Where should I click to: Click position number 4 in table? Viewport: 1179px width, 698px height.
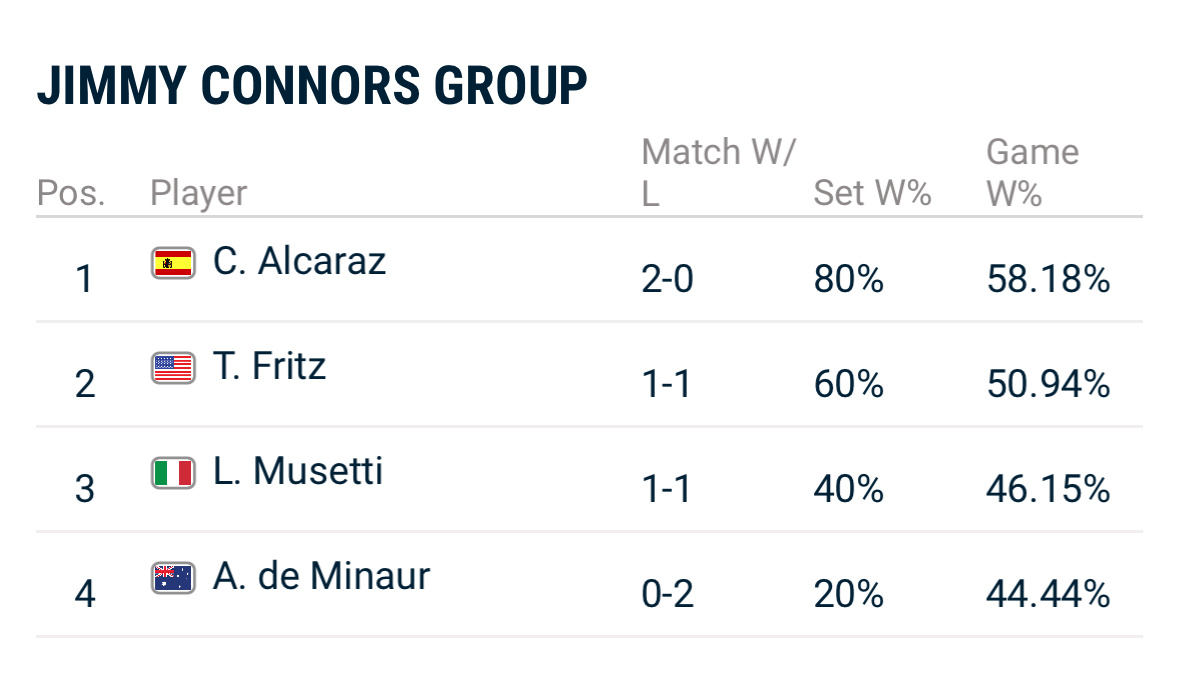point(85,594)
